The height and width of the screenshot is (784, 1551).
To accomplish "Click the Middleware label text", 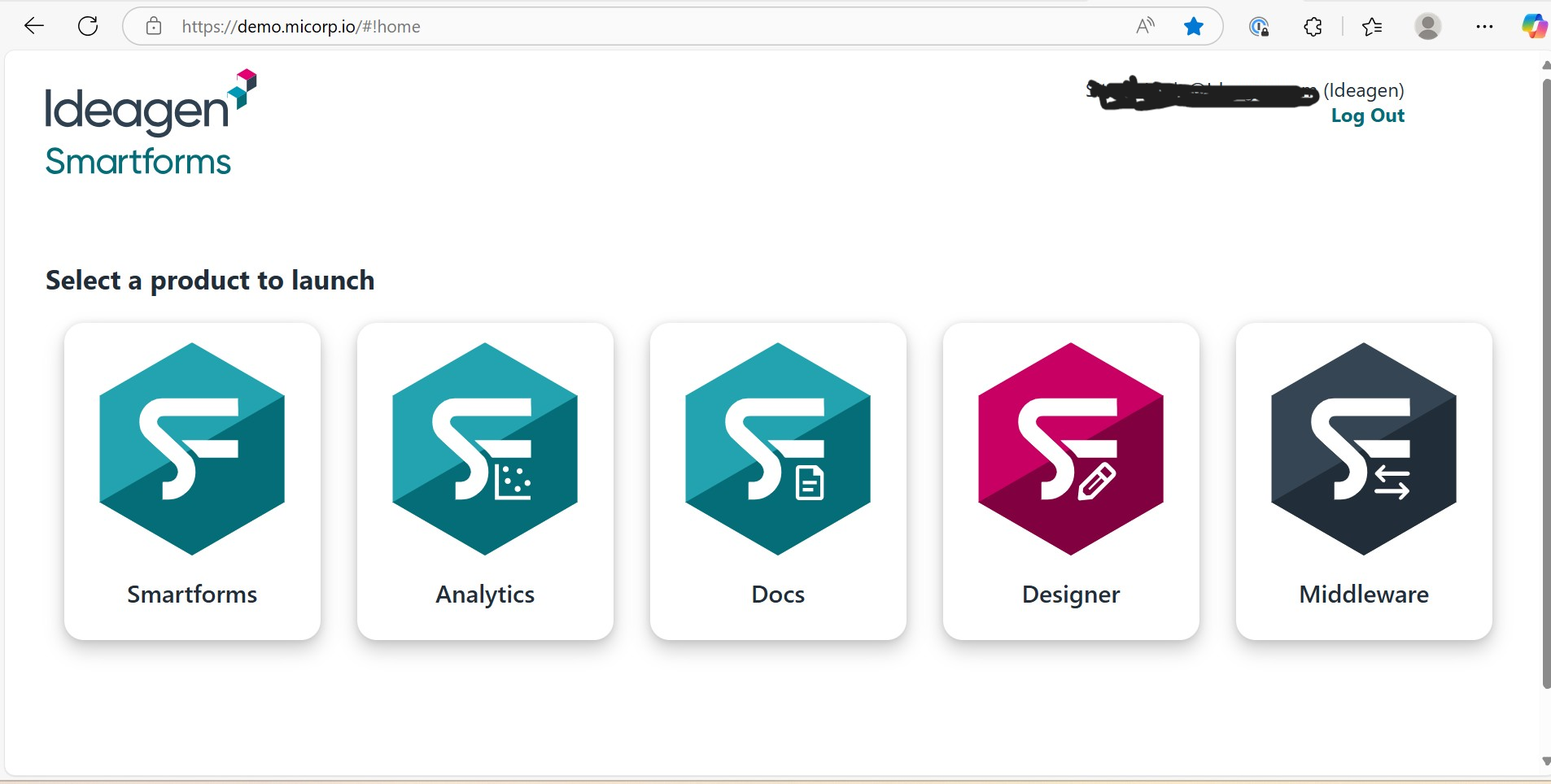I will pos(1364,595).
